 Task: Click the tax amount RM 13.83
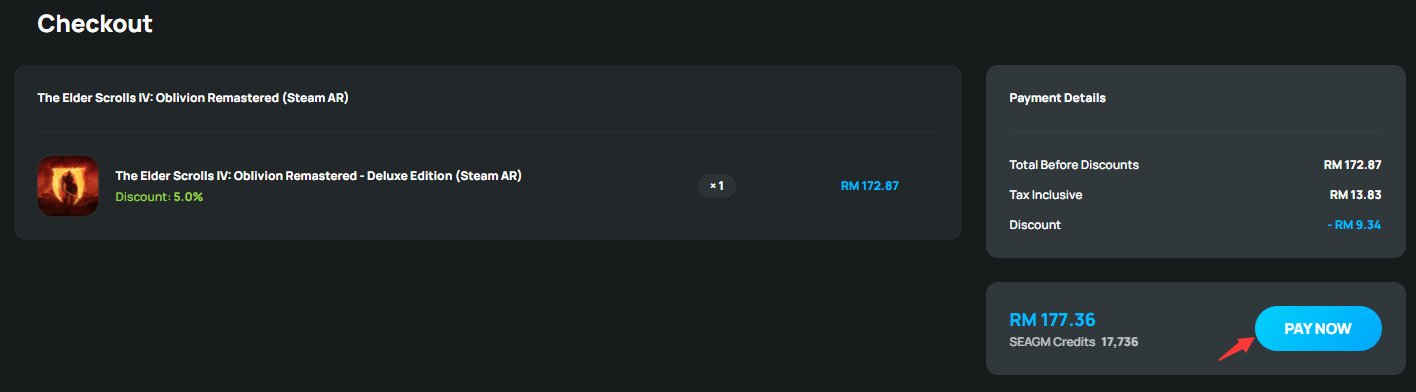1355,195
